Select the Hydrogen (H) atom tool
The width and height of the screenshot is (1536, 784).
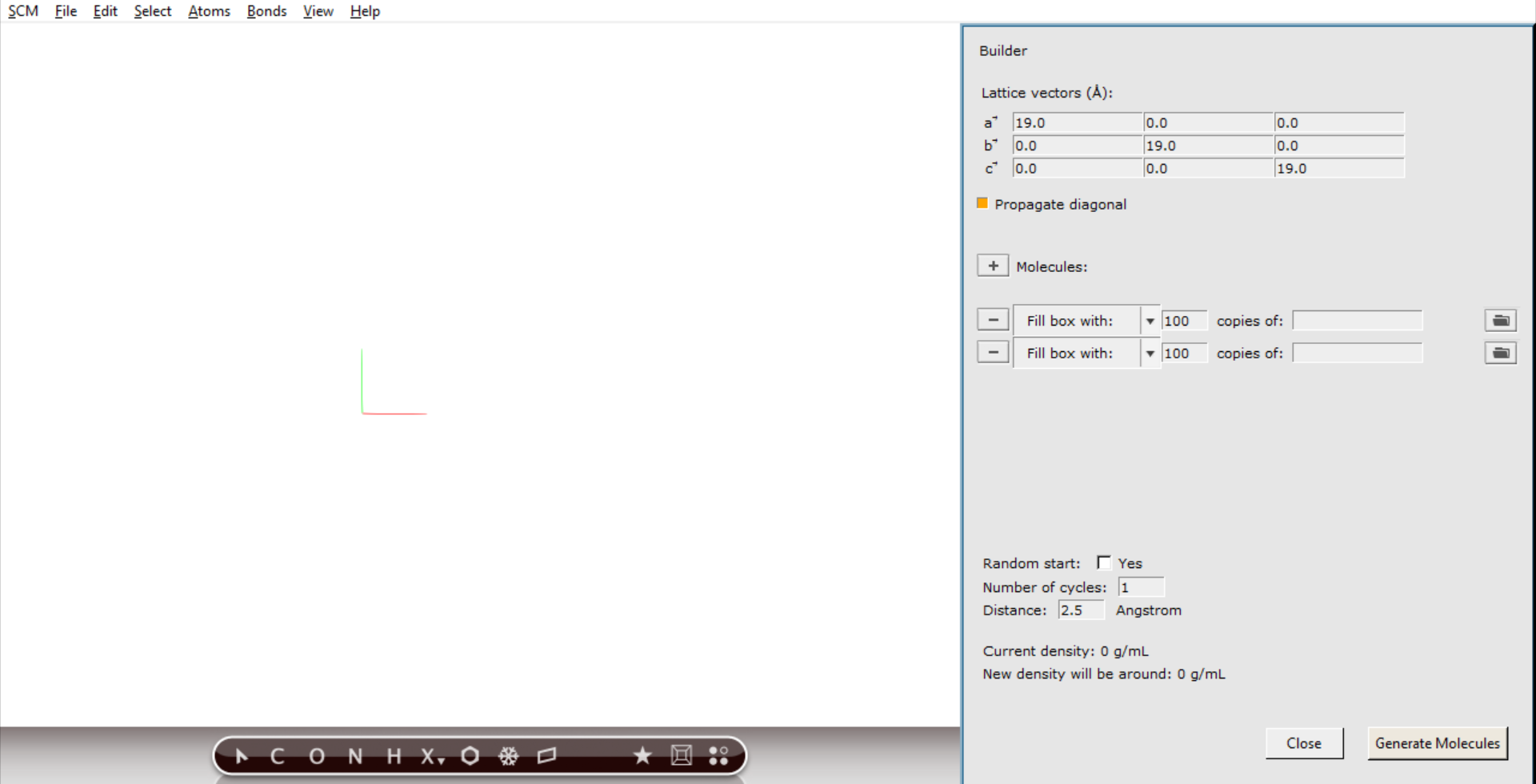tap(394, 756)
